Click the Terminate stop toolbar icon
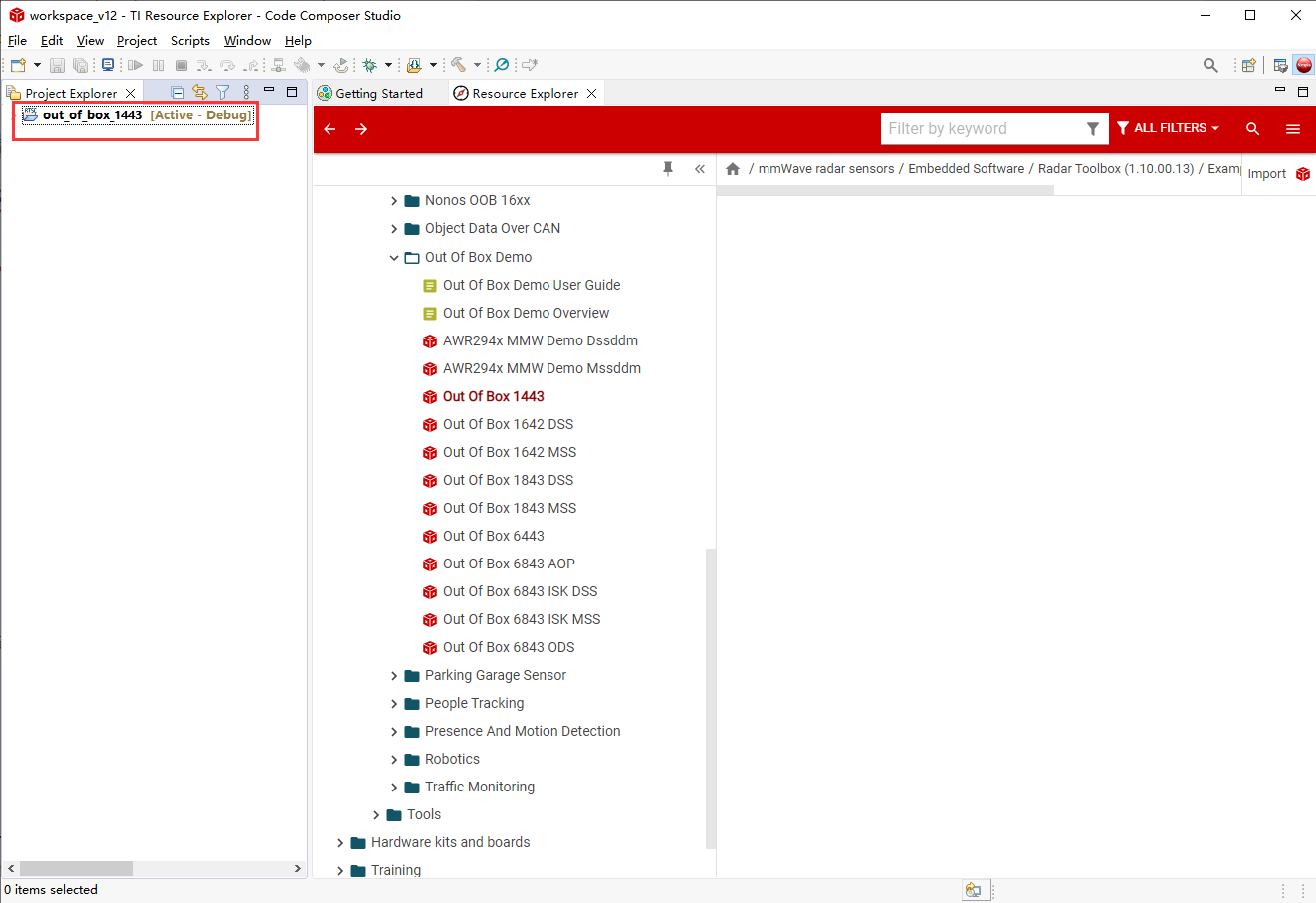This screenshot has height=903, width=1316. [x=181, y=65]
